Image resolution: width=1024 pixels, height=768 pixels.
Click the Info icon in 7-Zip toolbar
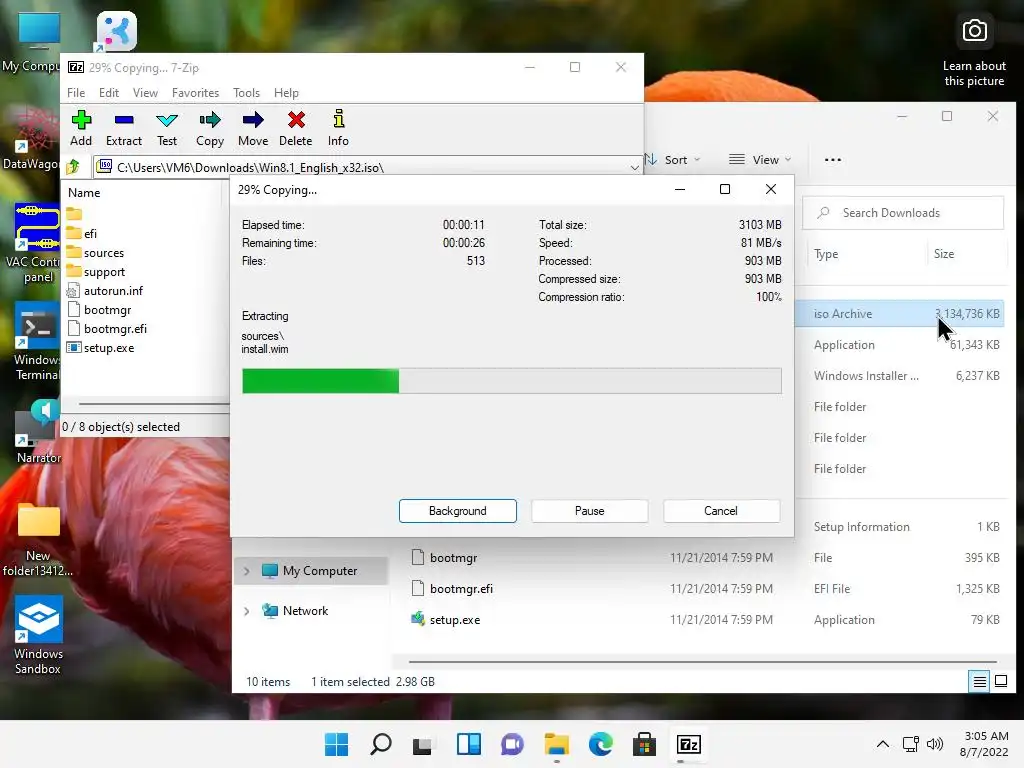[338, 119]
